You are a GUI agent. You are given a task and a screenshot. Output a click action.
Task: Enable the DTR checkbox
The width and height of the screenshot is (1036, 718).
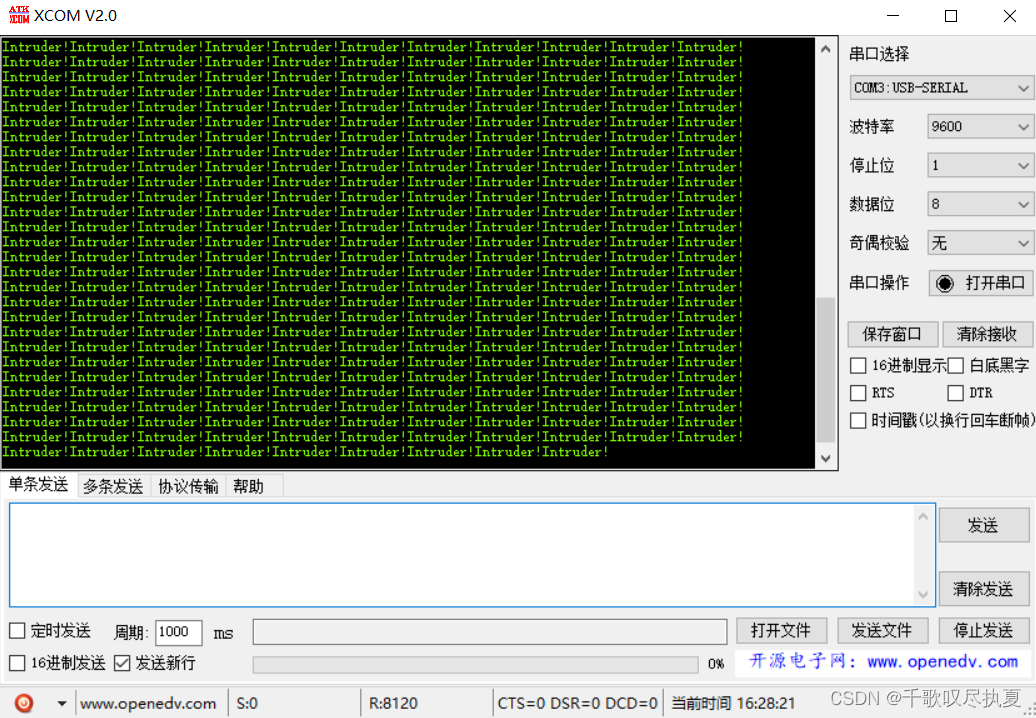point(955,393)
